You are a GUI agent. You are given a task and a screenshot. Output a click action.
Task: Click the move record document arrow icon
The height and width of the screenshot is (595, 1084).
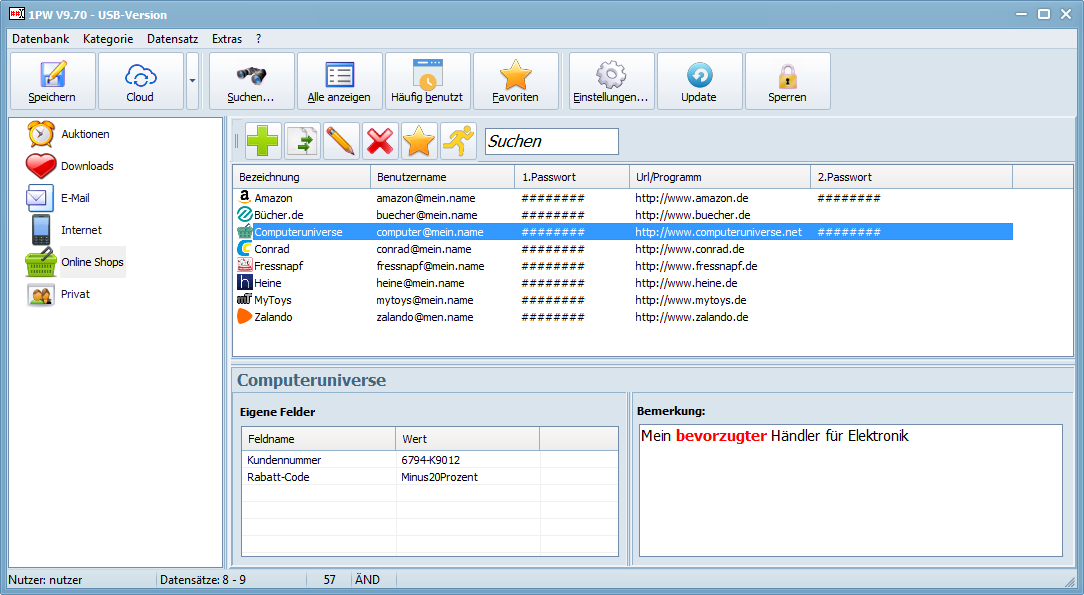pyautogui.click(x=302, y=141)
